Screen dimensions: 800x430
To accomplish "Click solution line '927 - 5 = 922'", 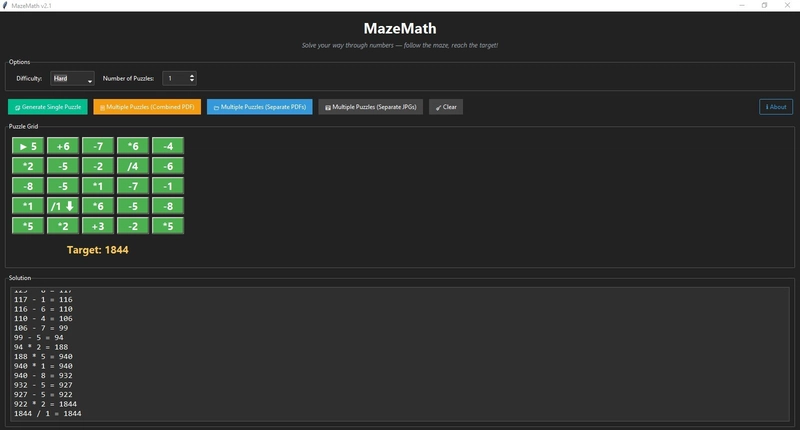I will click(x=43, y=395).
